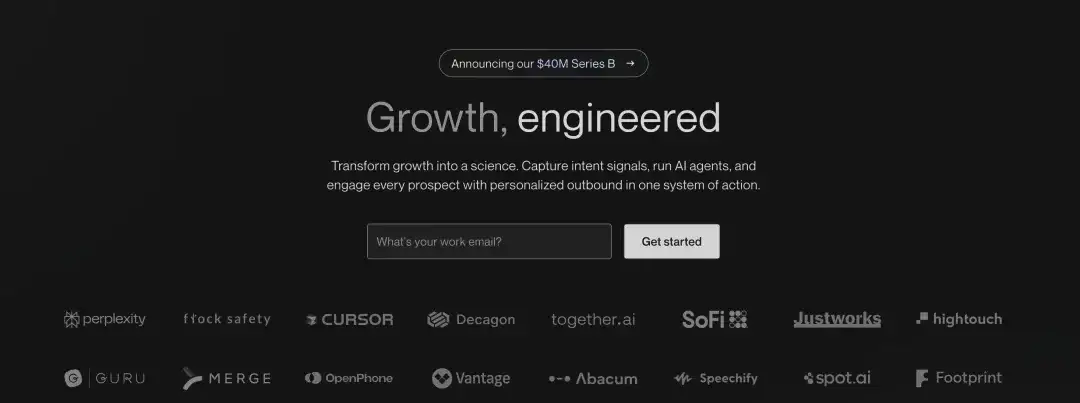Image resolution: width=1080 pixels, height=403 pixels.
Task: Click the Justworks logo
Action: (x=837, y=319)
